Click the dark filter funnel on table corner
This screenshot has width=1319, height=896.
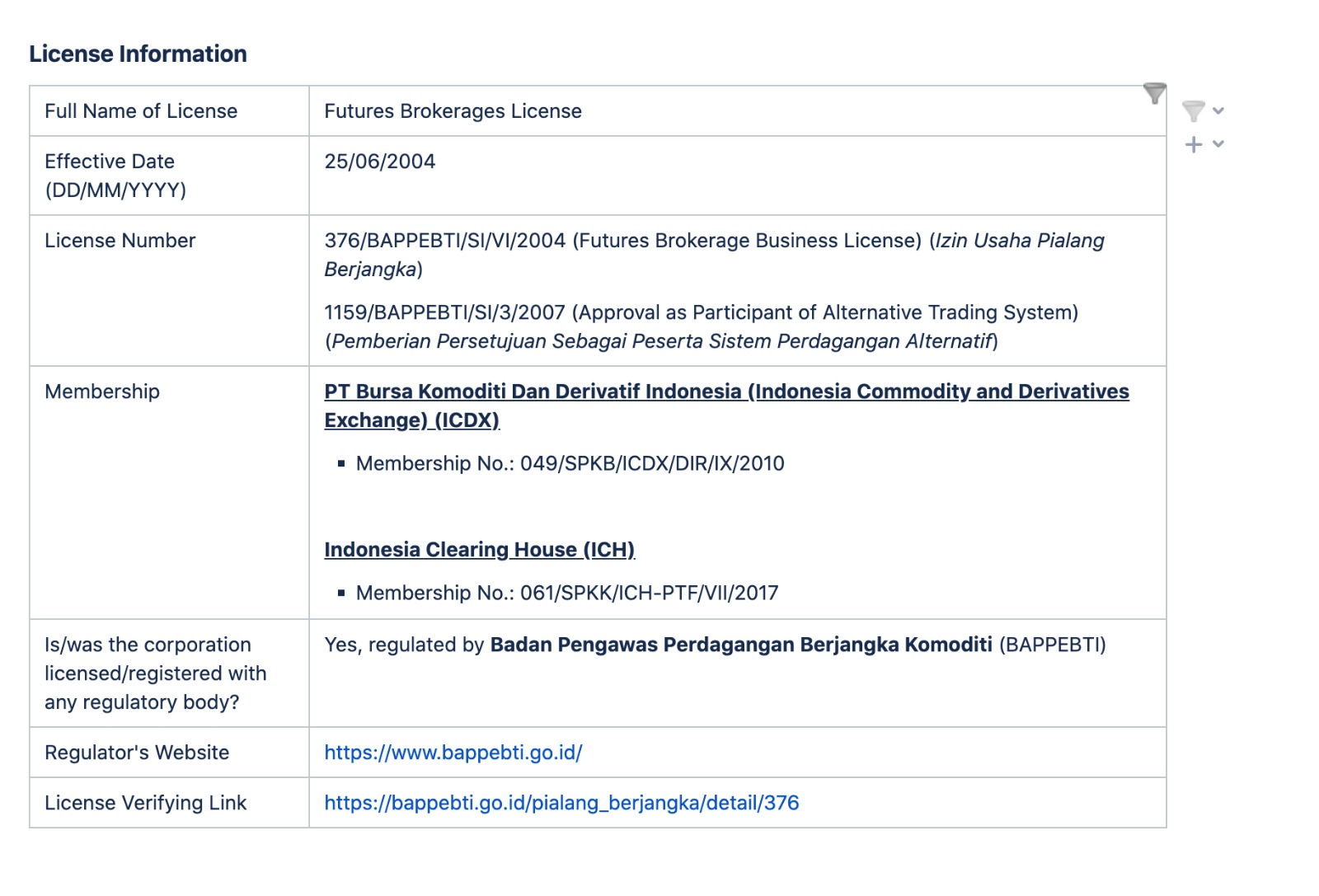(1154, 93)
